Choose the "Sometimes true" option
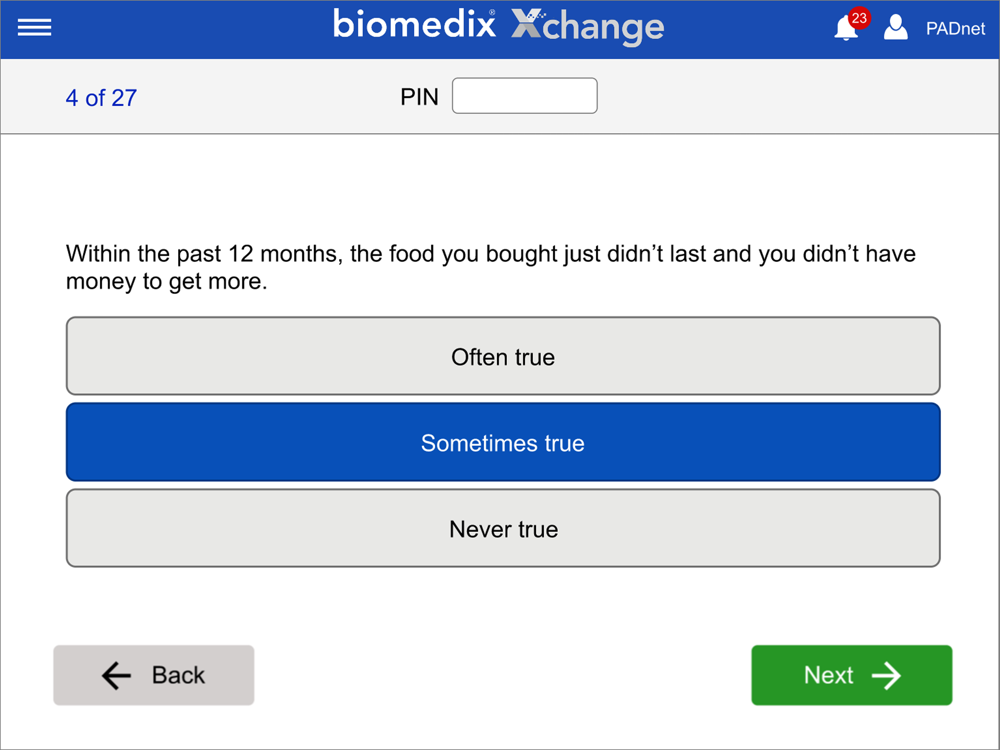Screen dimensions: 1000x750 coord(503,443)
